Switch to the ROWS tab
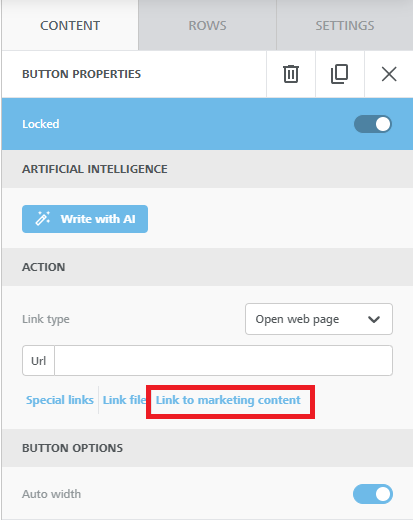Viewport: 413px width, 520px height. pos(207,25)
